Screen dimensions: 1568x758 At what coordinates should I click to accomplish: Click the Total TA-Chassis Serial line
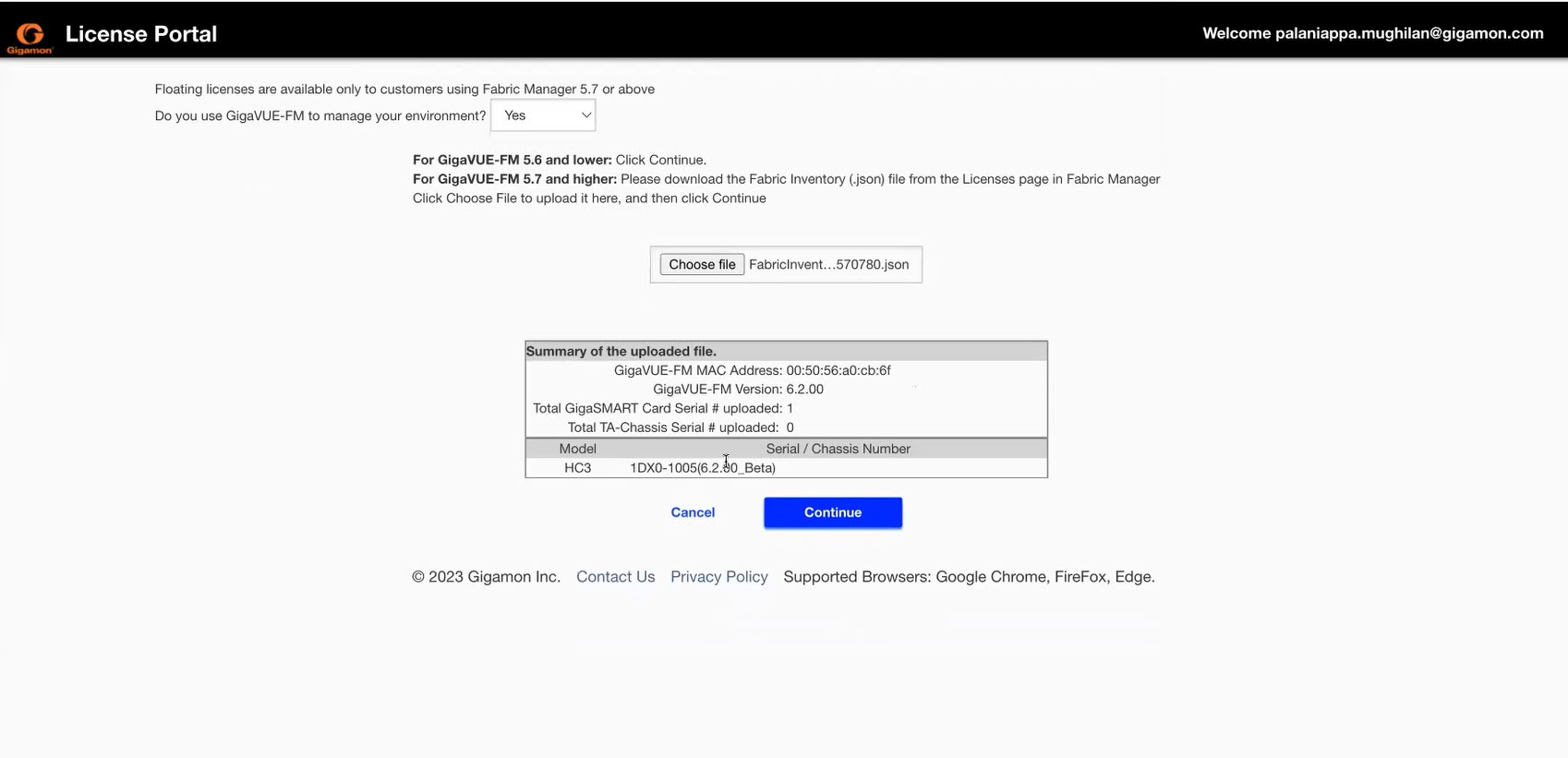point(680,427)
